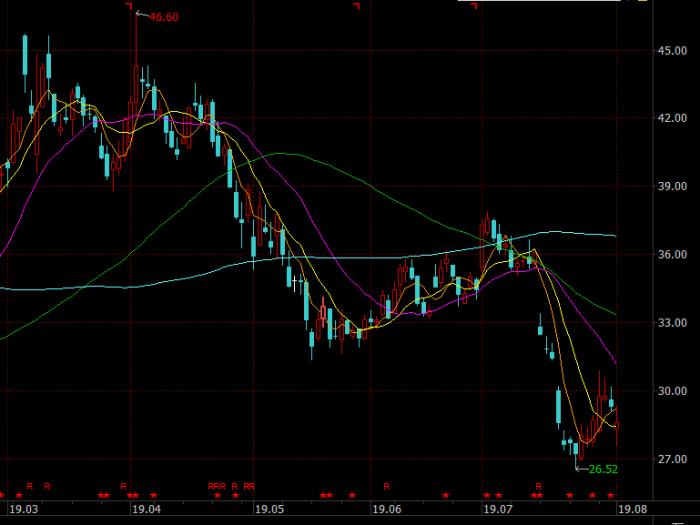Open the lone R marker in 19.06 period
700x525 pixels.
coord(387,486)
